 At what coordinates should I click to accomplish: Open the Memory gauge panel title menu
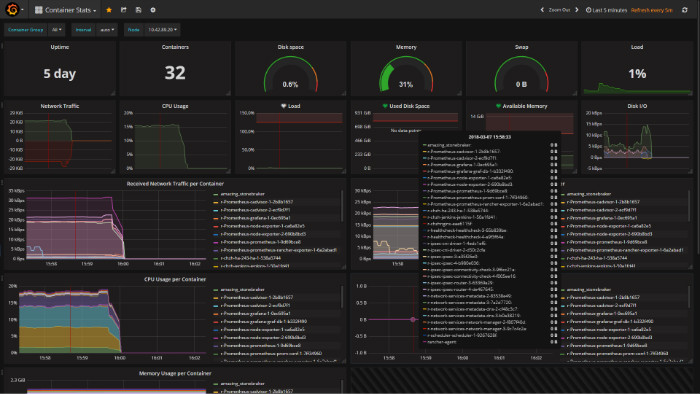406,47
